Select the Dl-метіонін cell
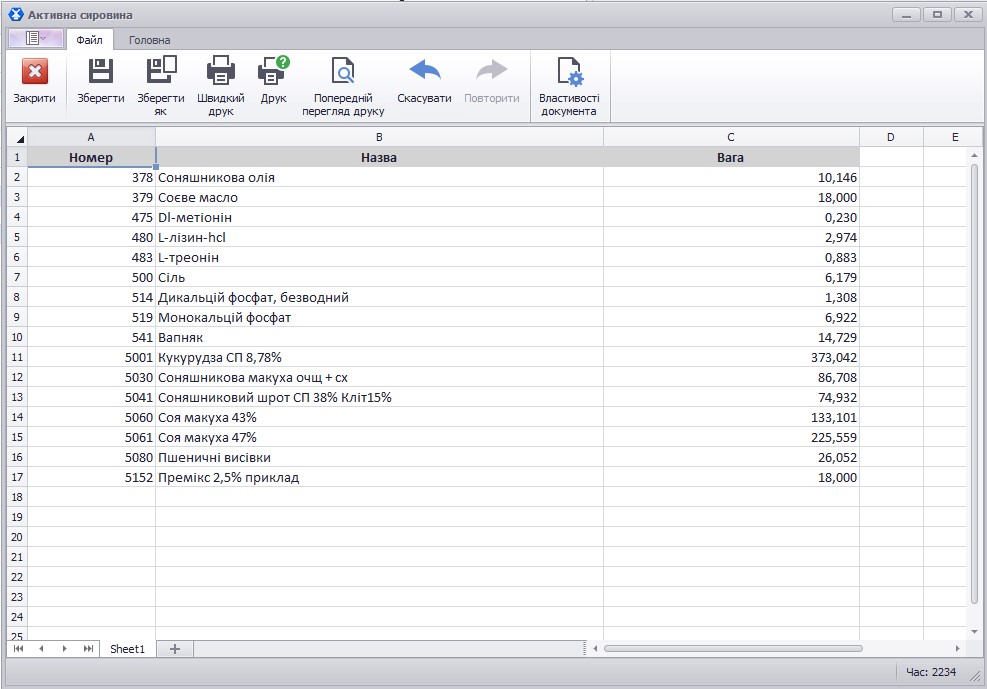This screenshot has height=689, width=987. pos(379,217)
